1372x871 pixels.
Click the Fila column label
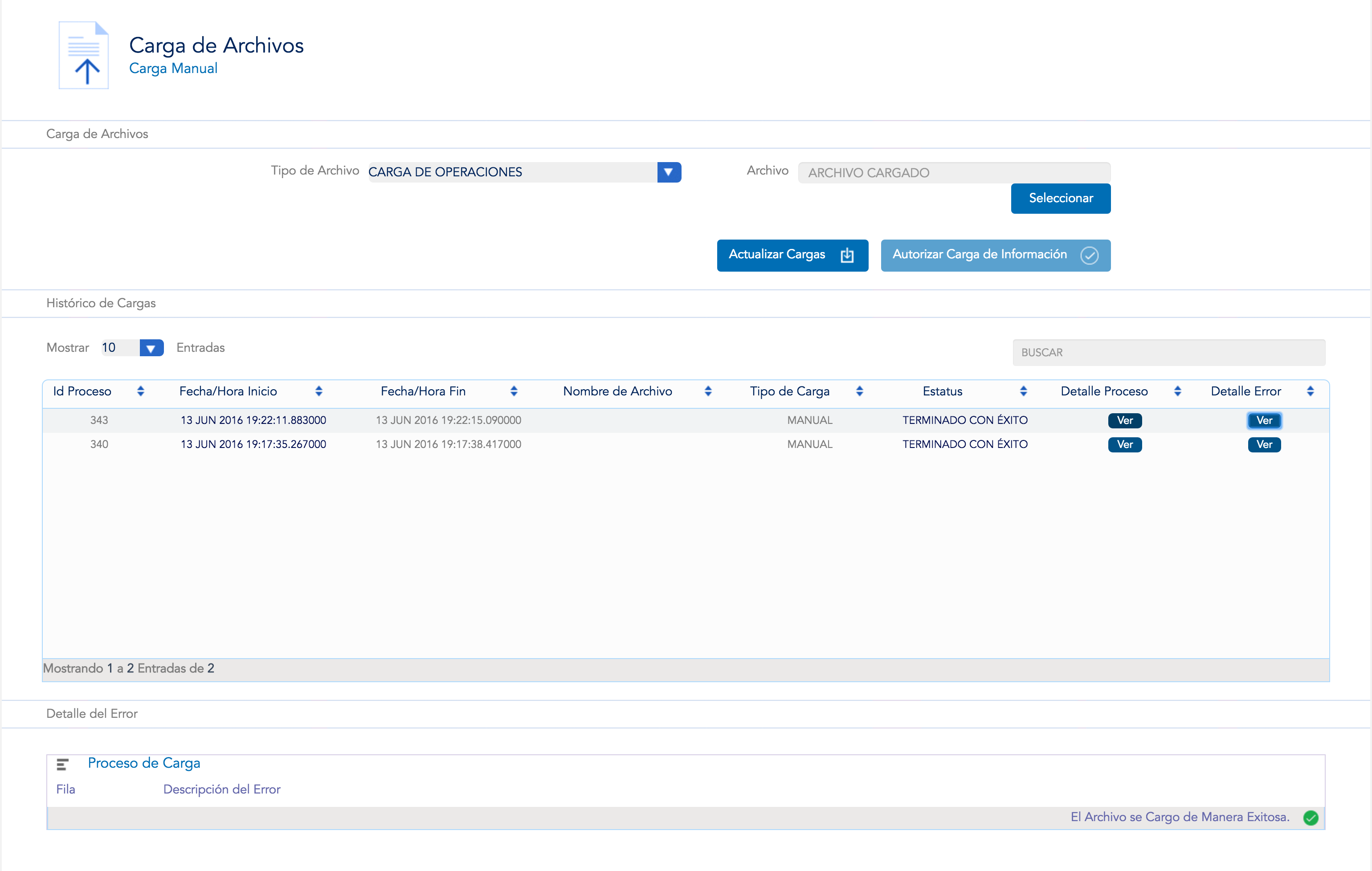coord(65,790)
